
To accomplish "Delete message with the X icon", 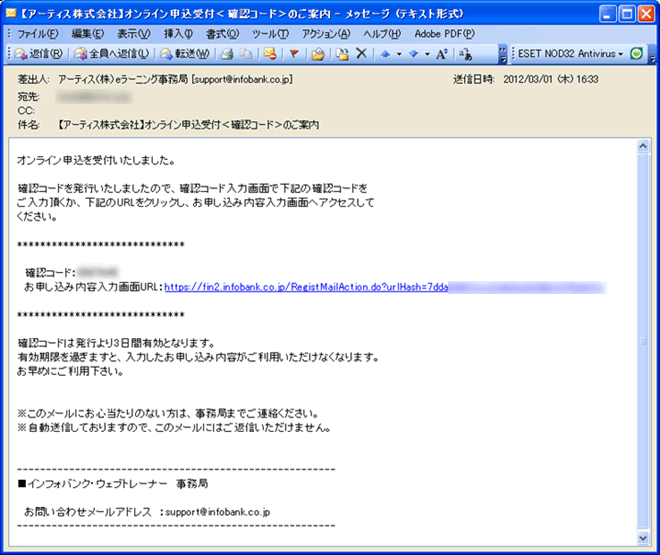I will [x=361, y=53].
